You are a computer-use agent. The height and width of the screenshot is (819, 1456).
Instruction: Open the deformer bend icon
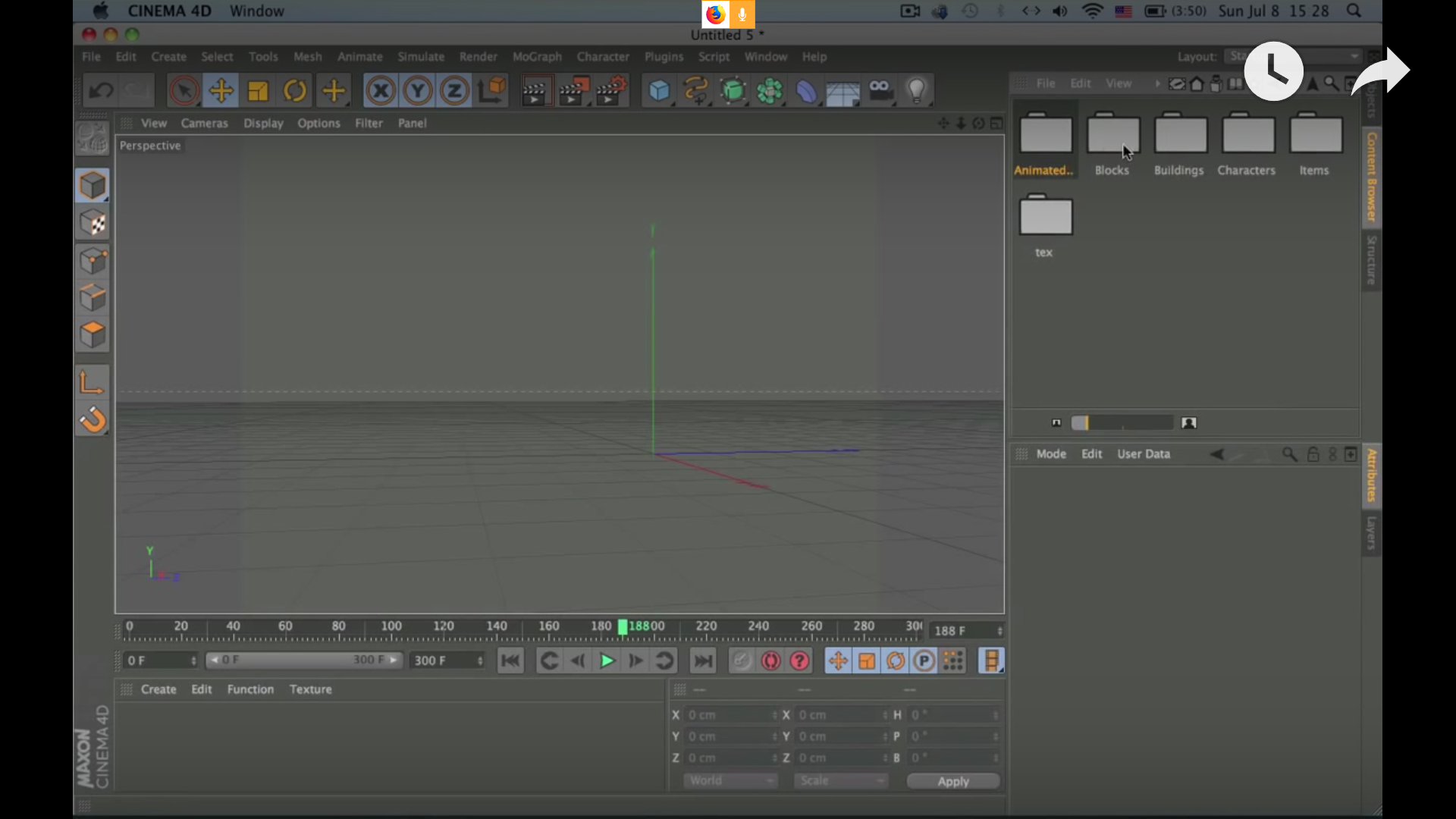click(x=806, y=91)
